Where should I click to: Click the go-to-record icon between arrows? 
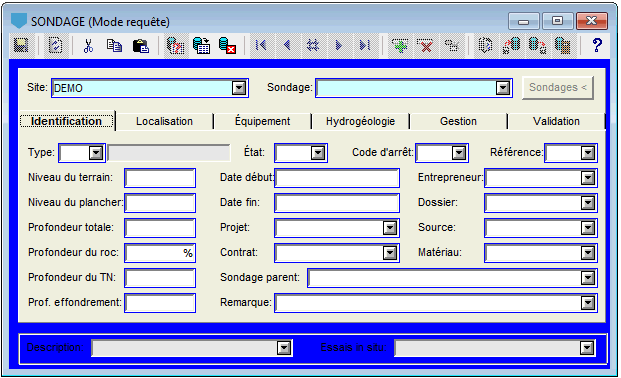click(x=313, y=46)
